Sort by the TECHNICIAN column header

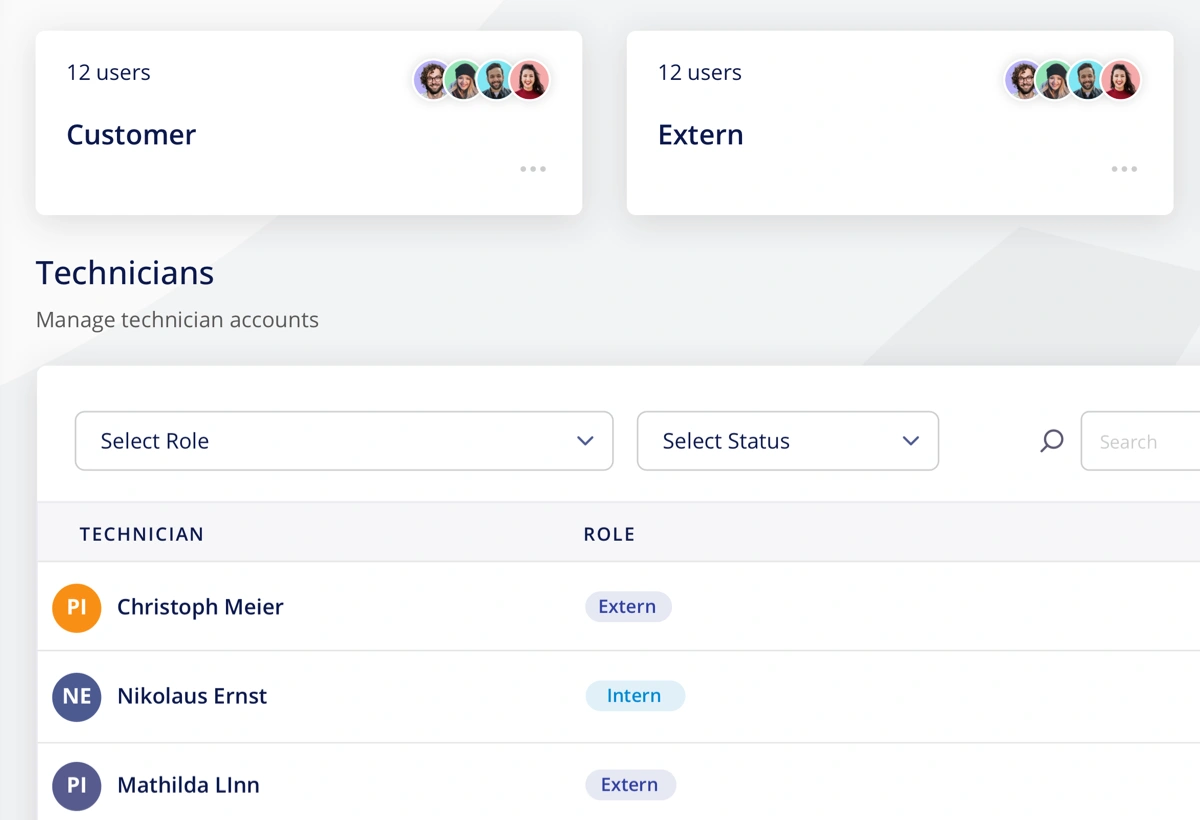142,534
